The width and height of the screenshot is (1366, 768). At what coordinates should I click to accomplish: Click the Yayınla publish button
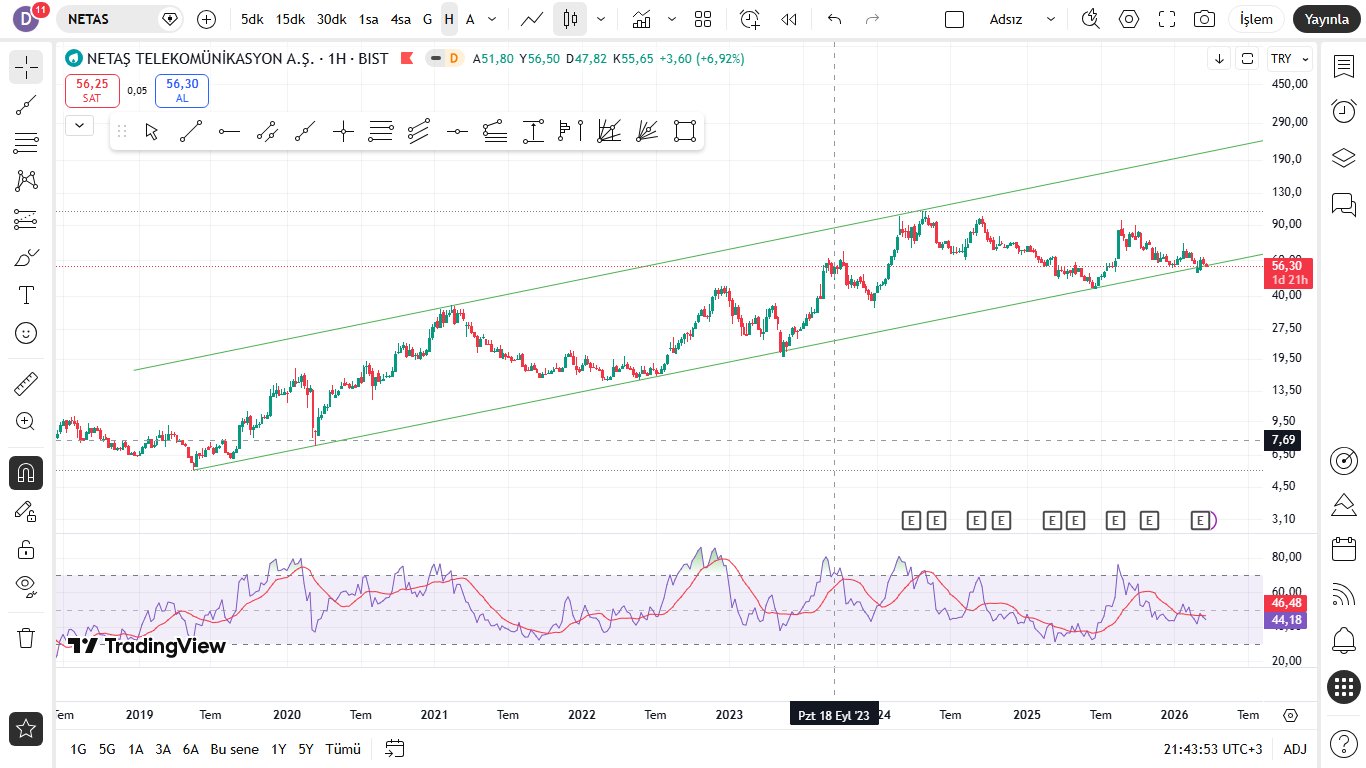click(x=1326, y=19)
